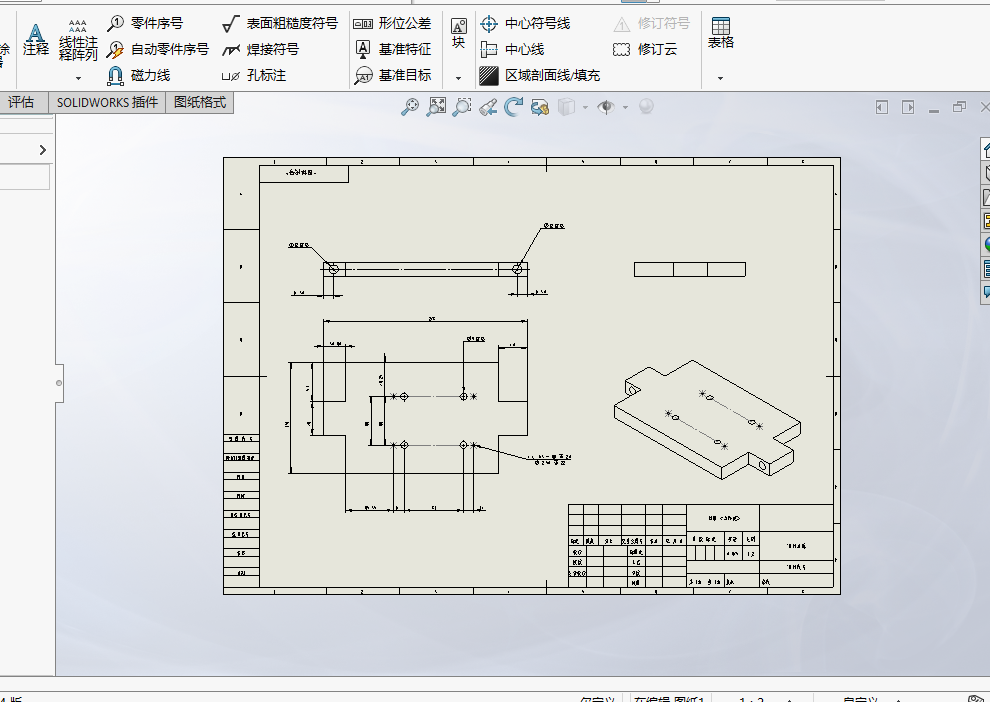Open the 表格 tables tool
Screen dimensions: 990x702
720,33
